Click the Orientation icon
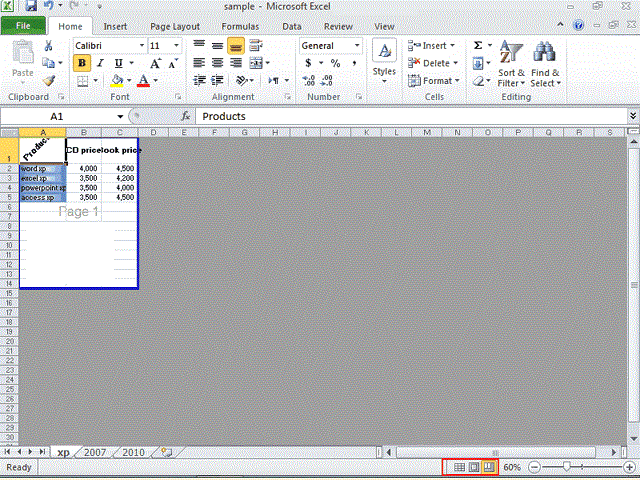Viewport: 640px width, 480px height. 242,80
